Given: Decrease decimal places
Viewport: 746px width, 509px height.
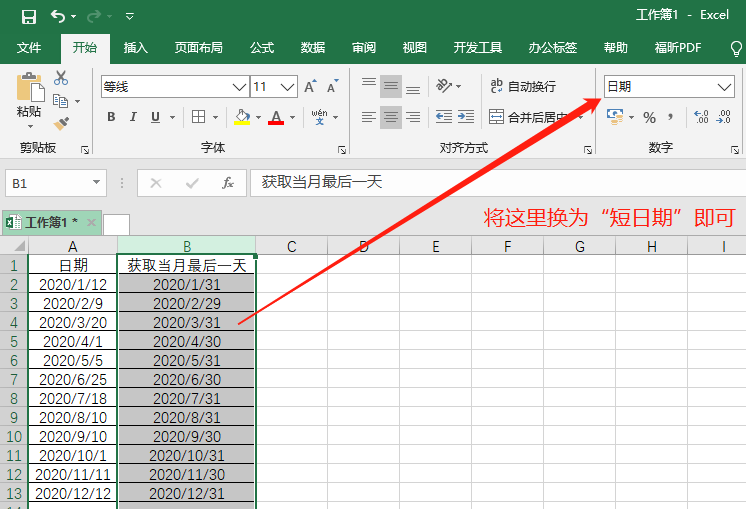Looking at the screenshot, I should click(x=724, y=117).
